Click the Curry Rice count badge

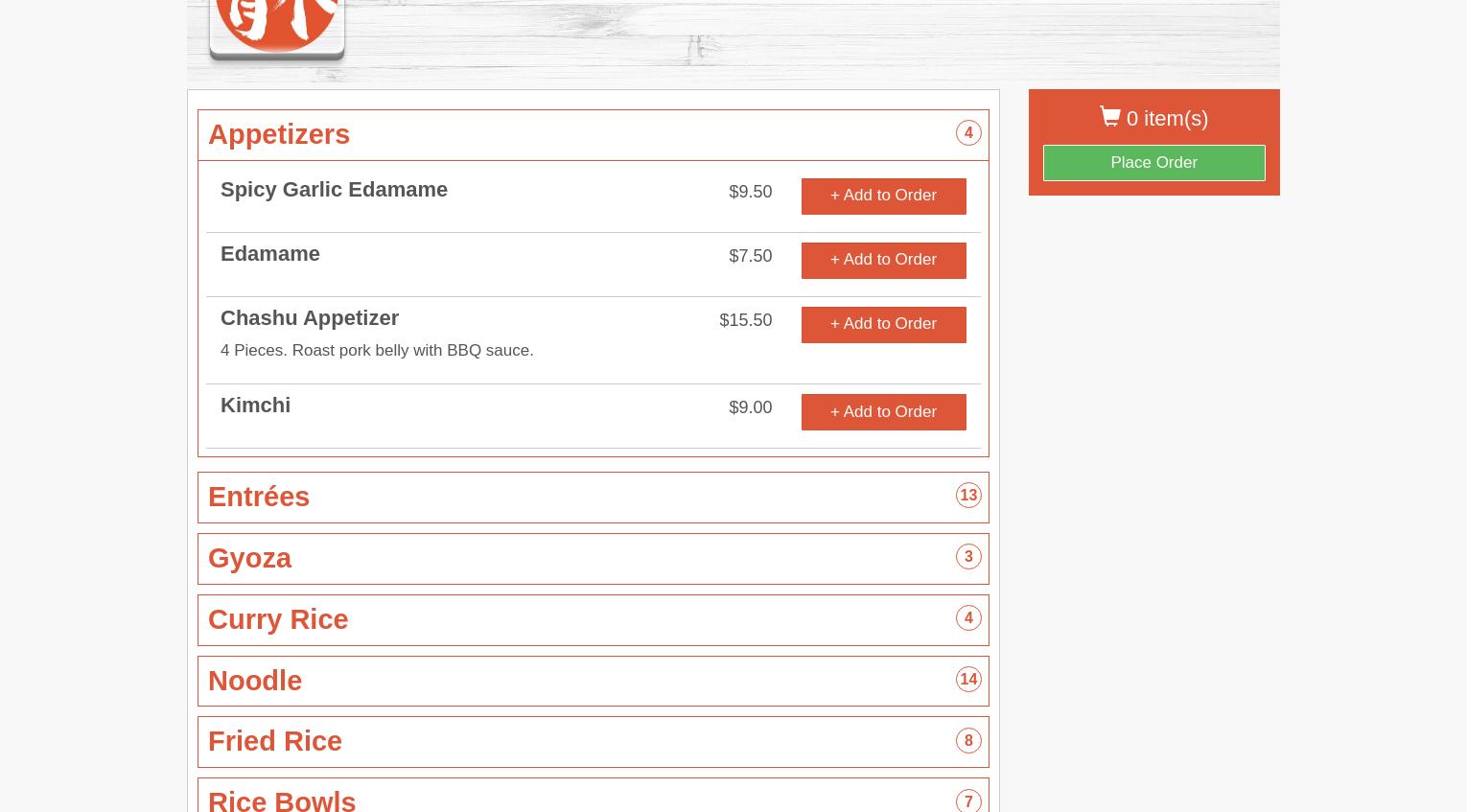[x=968, y=618]
